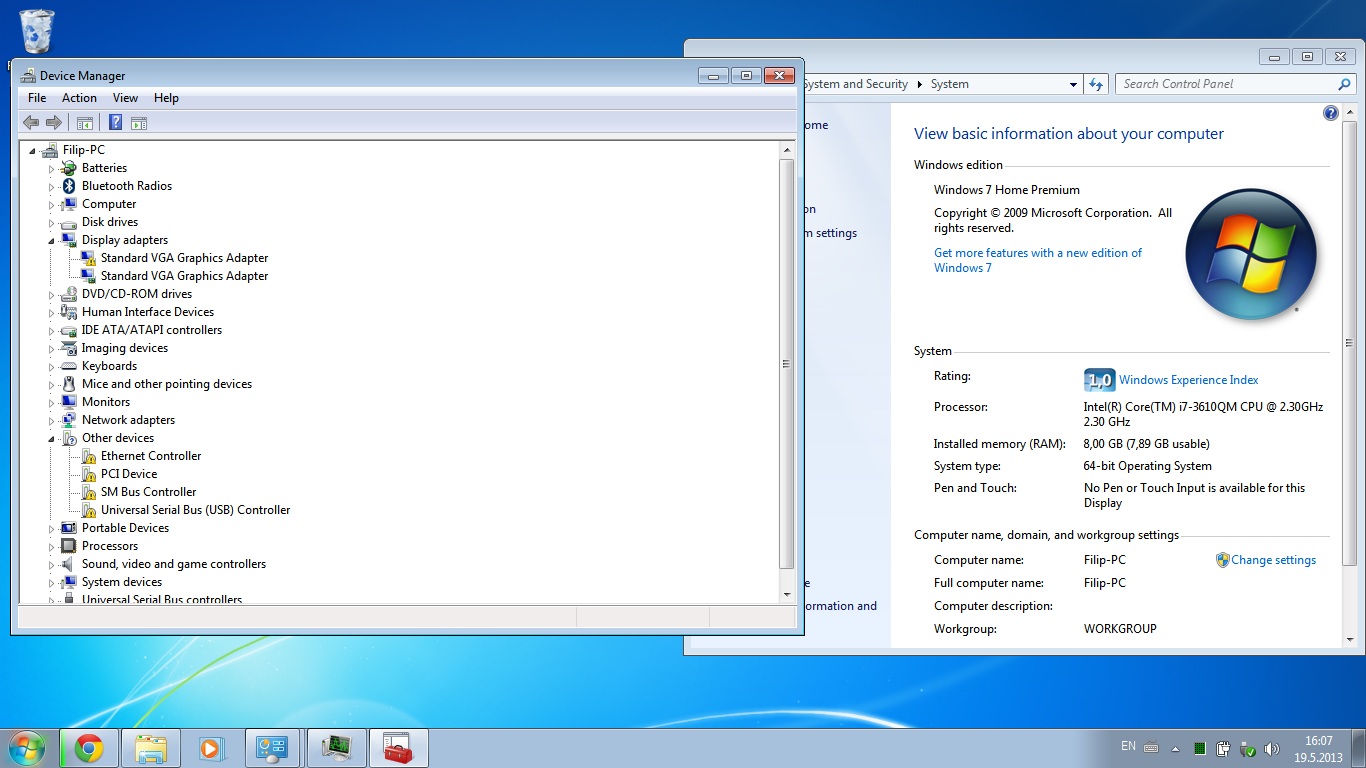Click the Device Manager vertical scrollbar down arrow
This screenshot has width=1366, height=768.
(786, 594)
